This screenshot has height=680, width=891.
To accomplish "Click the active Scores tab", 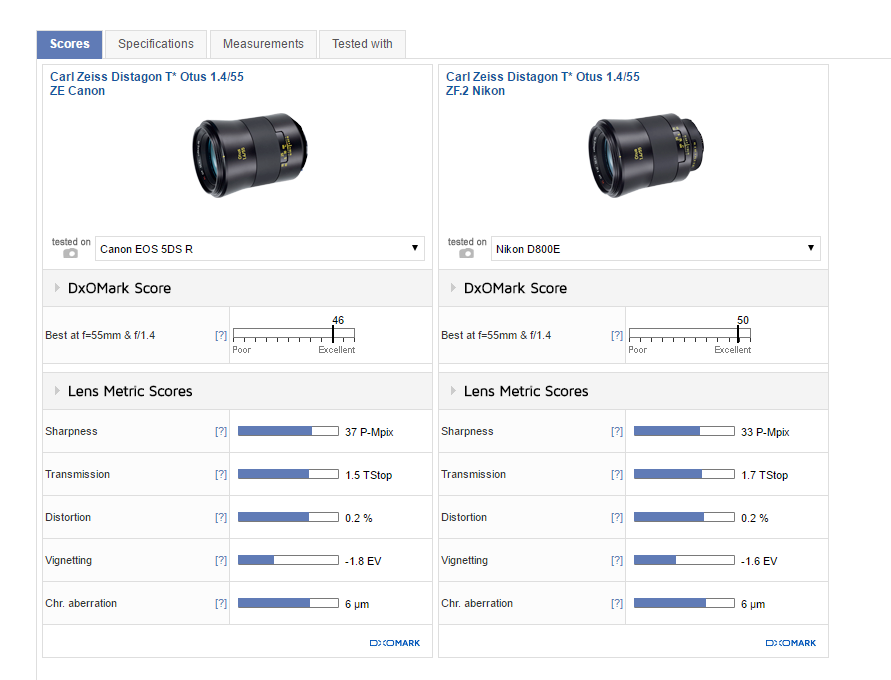I will [69, 44].
